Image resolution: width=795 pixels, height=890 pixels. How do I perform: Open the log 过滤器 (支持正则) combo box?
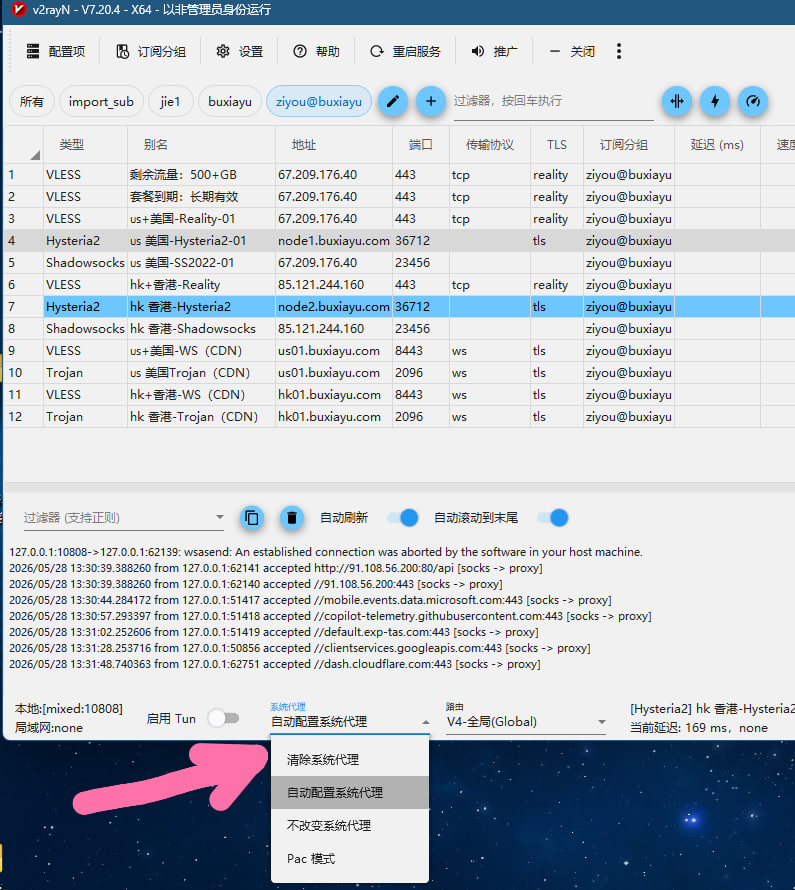click(x=124, y=518)
